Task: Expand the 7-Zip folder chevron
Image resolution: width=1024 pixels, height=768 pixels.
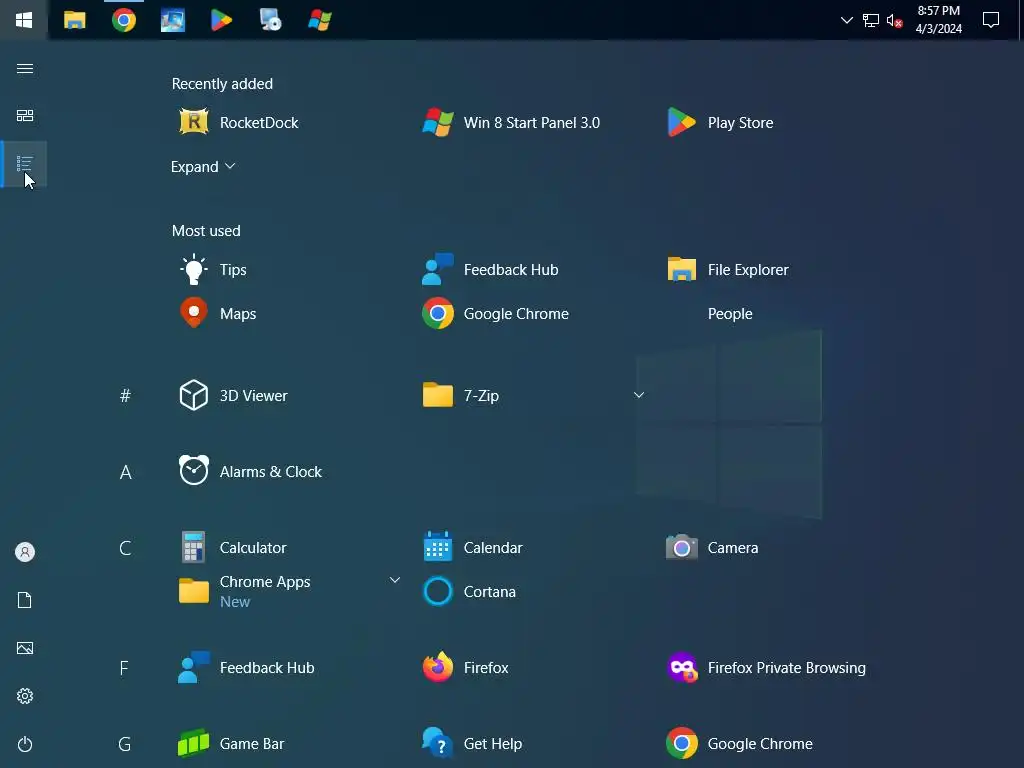Action: [639, 394]
